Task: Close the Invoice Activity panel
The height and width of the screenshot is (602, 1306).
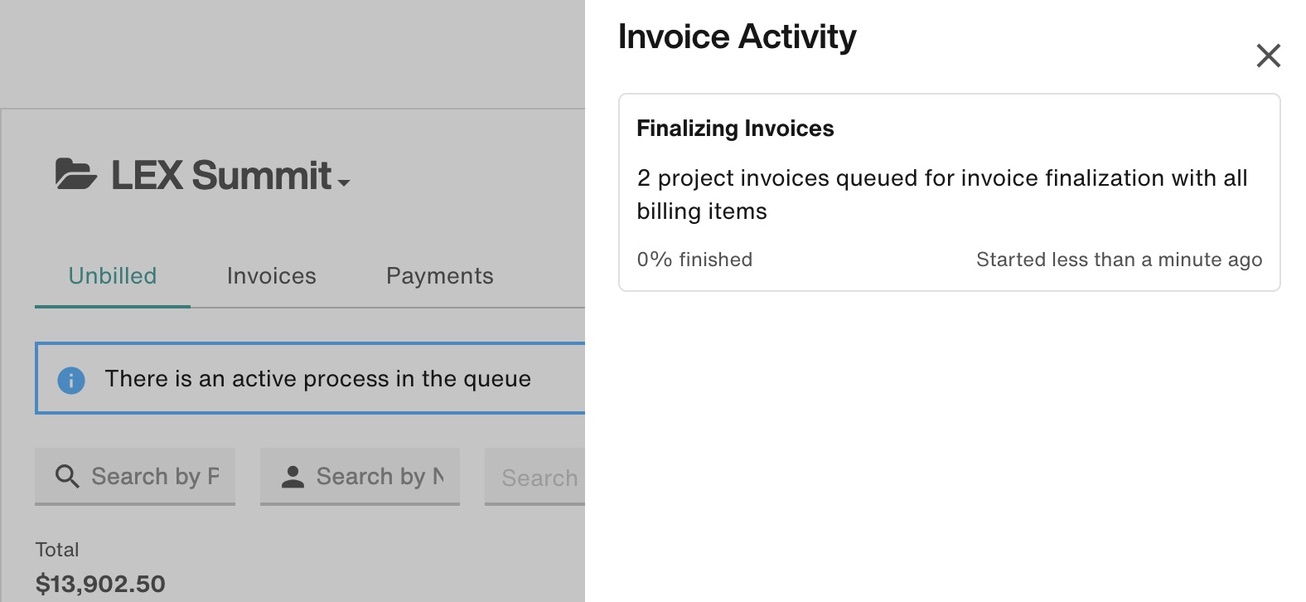Action: tap(1268, 56)
